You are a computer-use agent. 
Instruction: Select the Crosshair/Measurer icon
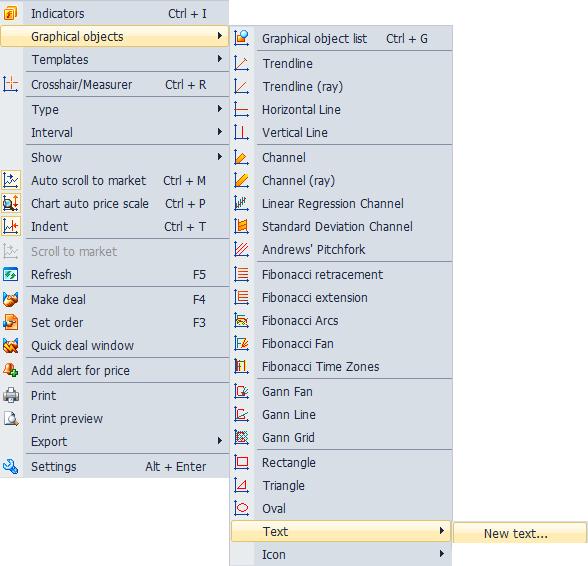tap(10, 84)
